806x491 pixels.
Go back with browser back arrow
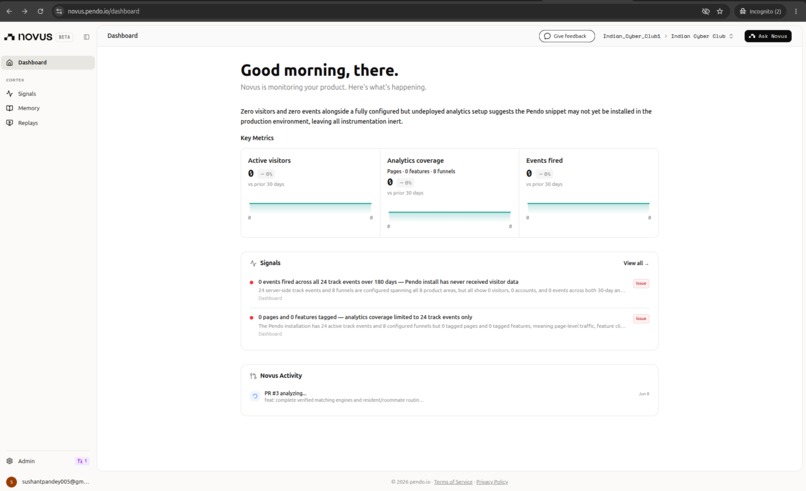coord(9,11)
